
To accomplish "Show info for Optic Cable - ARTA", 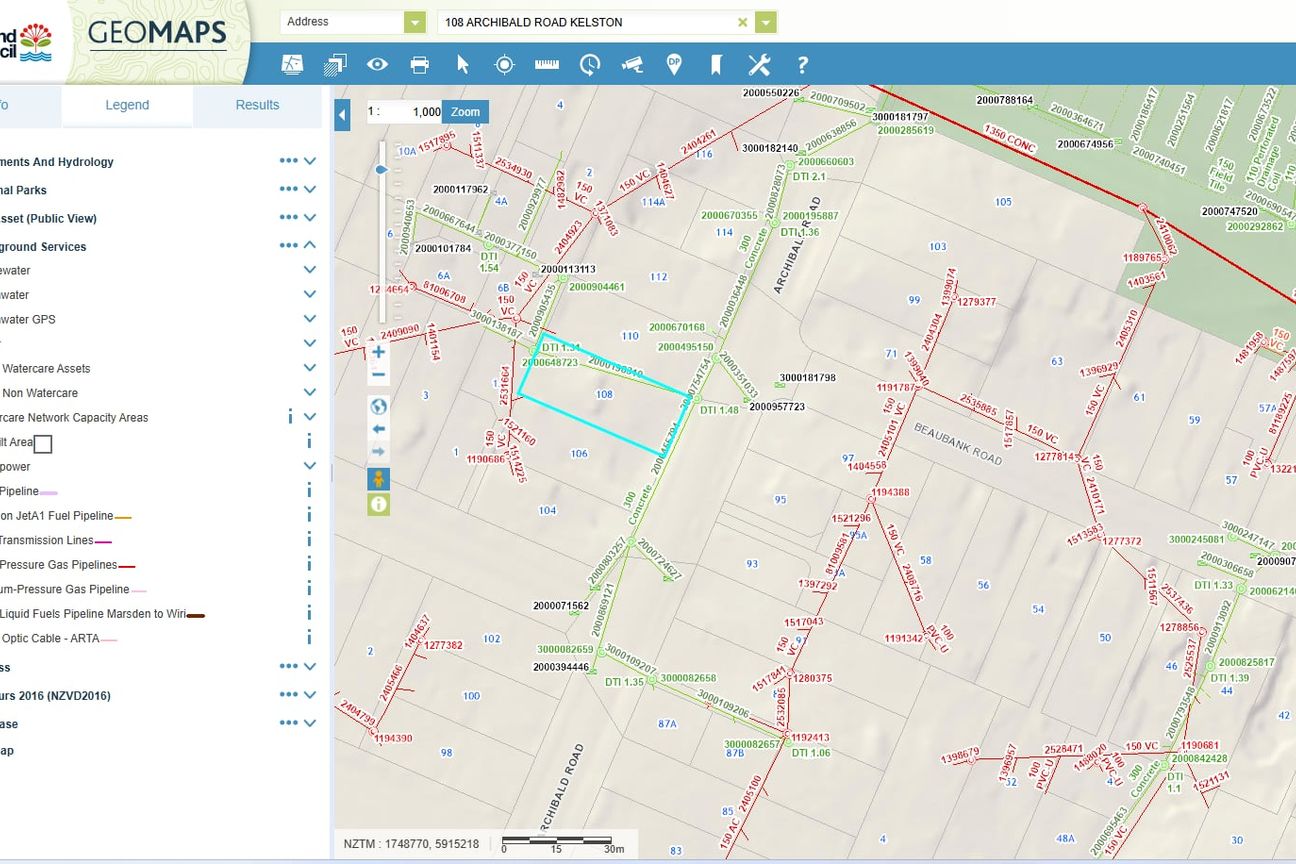I will (309, 638).
